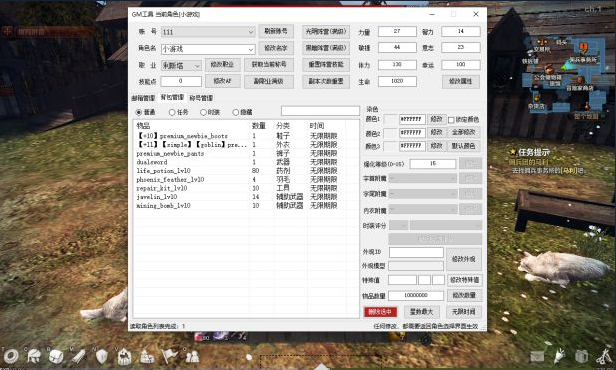Viewport: 616px width, 370px height.
Task: Switch to the 背包管理 tab
Action: [172, 97]
